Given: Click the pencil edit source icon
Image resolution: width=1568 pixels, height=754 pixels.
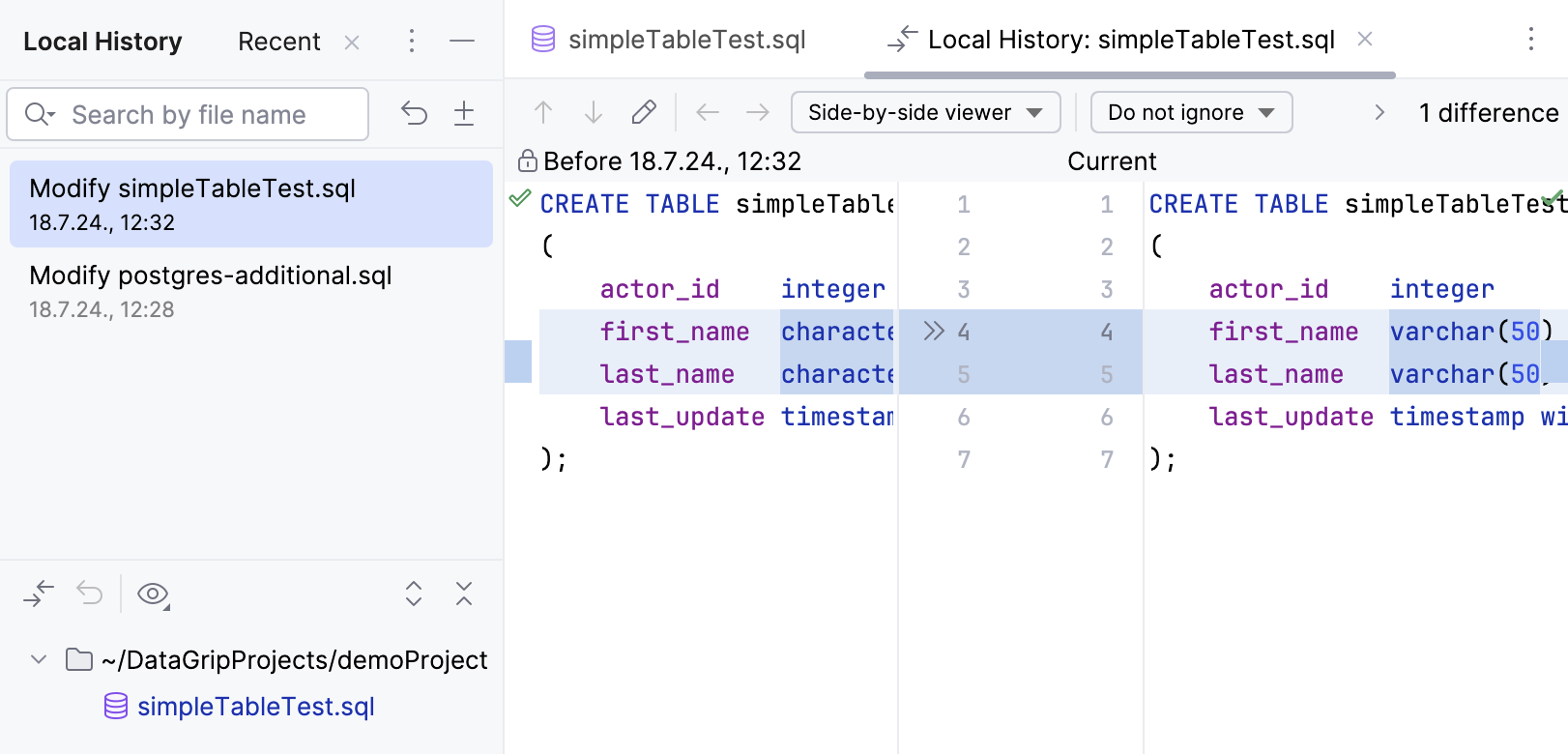Looking at the screenshot, I should point(644,113).
